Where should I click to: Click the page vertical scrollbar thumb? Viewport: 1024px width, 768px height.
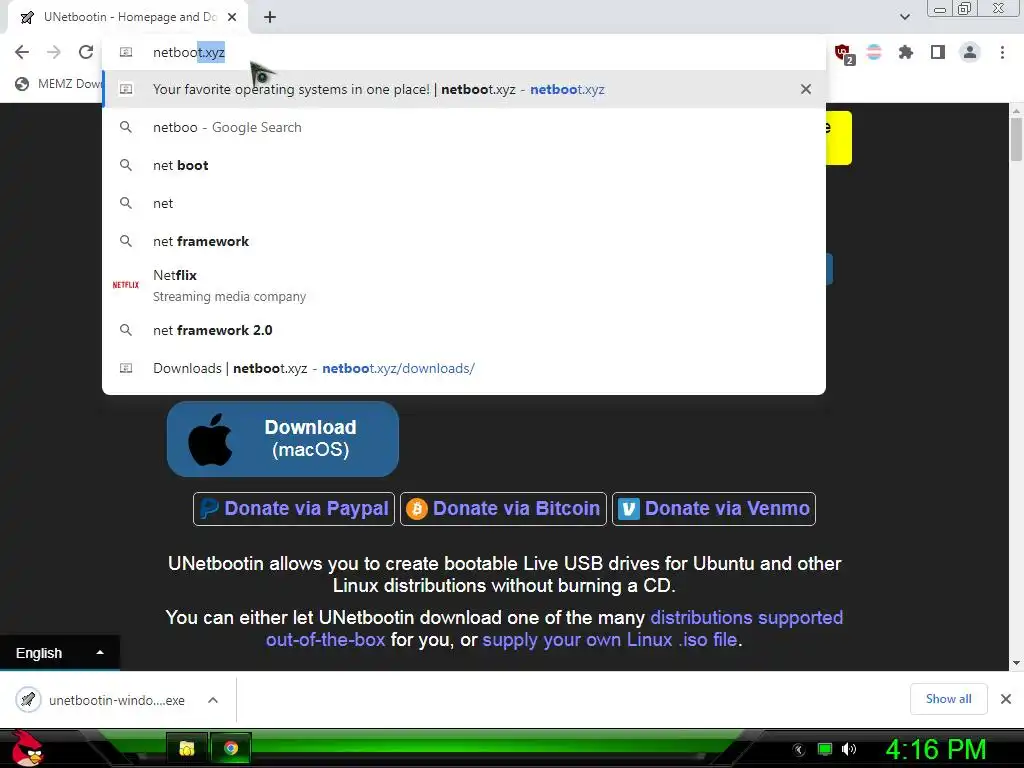click(x=1016, y=139)
